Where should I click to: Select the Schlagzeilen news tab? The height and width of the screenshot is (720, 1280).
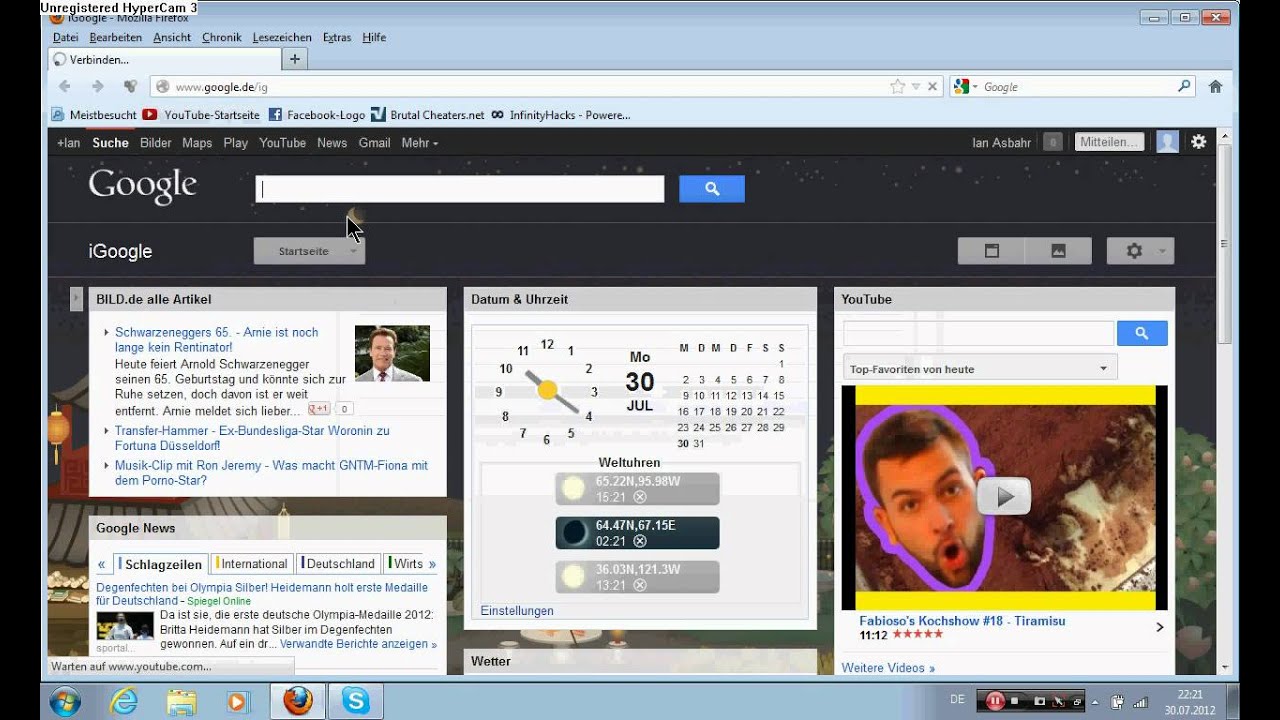(x=161, y=564)
